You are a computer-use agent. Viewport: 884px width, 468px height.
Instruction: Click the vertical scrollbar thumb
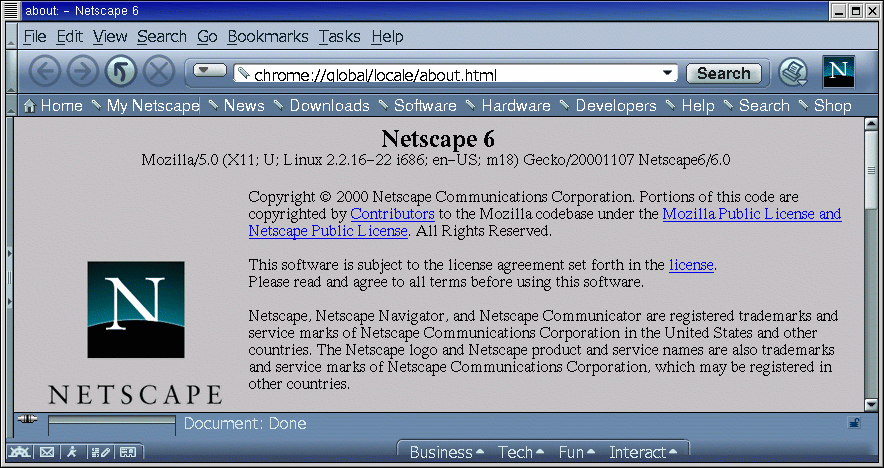(871, 170)
